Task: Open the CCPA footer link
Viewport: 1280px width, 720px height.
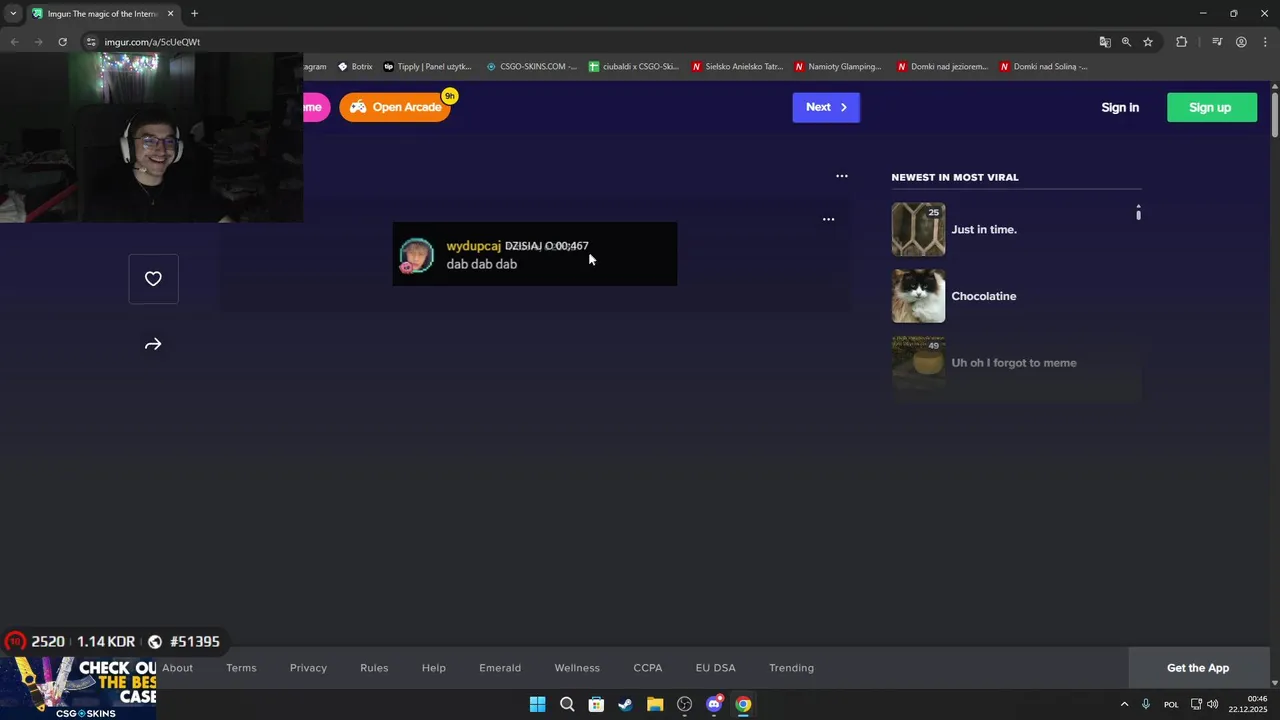Action: pos(648,668)
